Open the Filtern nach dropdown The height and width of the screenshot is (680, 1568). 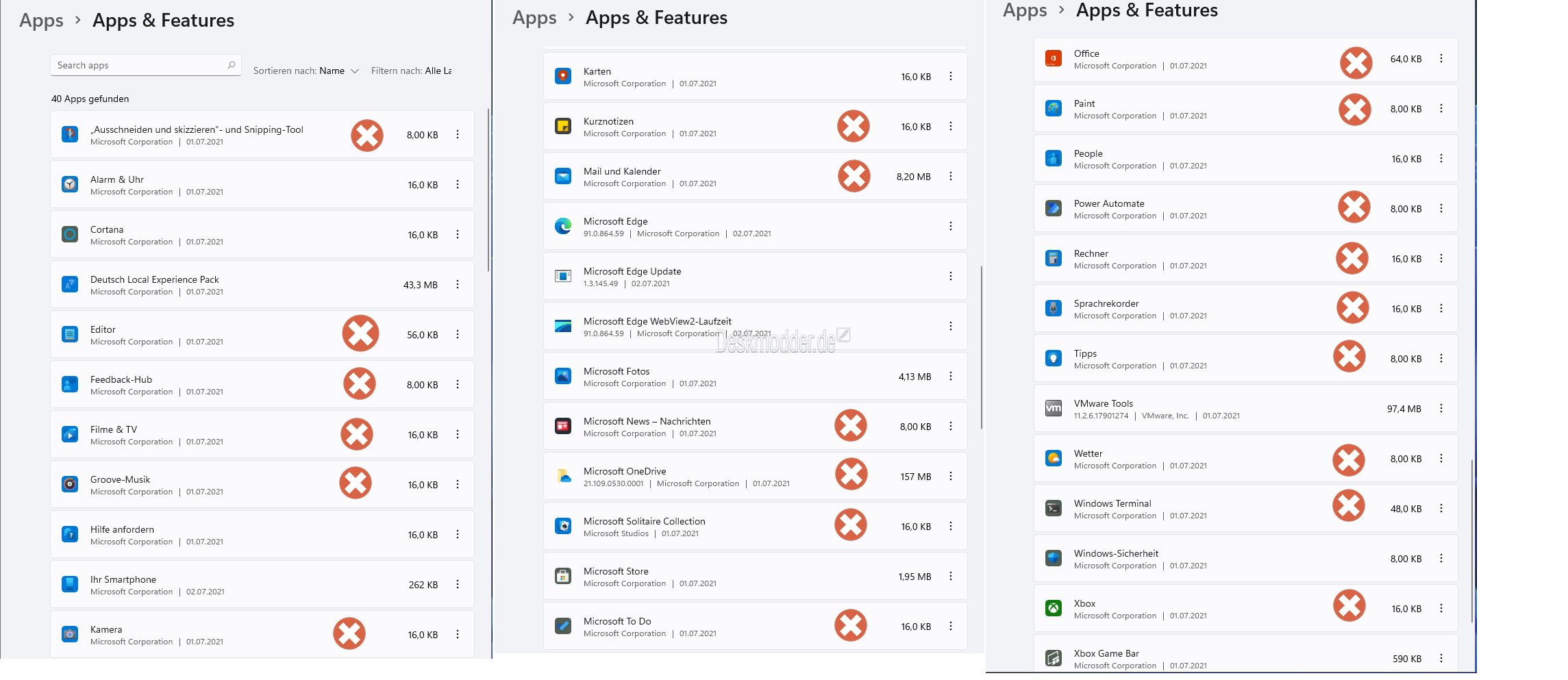click(x=411, y=71)
